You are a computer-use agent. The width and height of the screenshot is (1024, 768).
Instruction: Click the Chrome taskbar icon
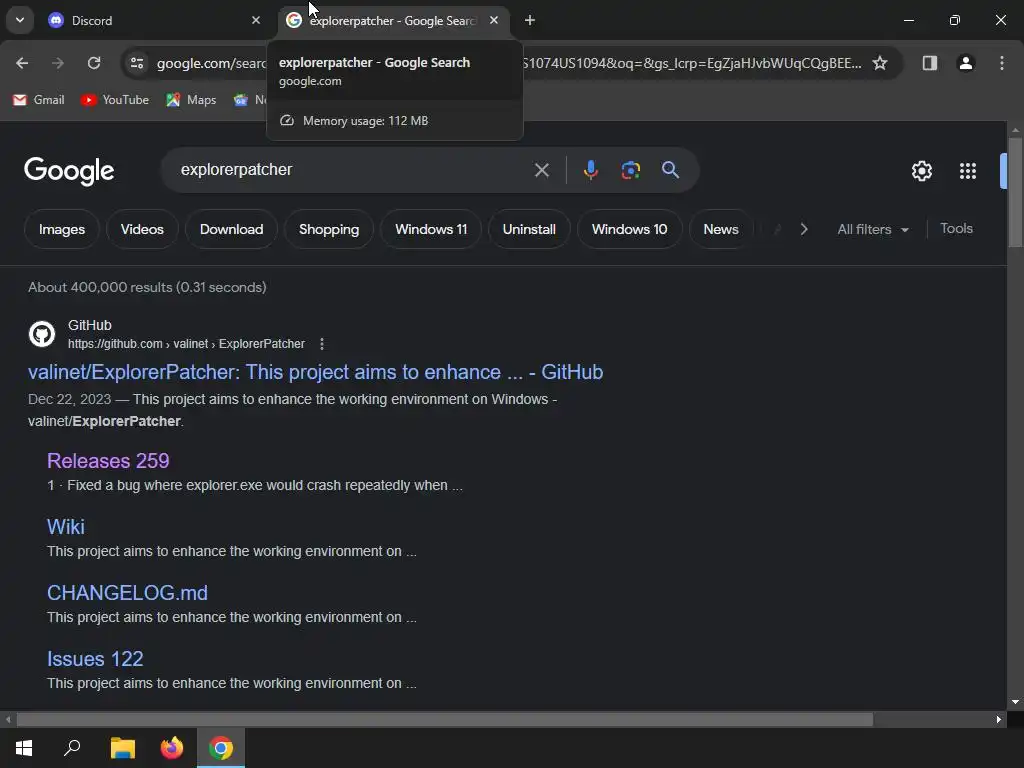click(221, 748)
